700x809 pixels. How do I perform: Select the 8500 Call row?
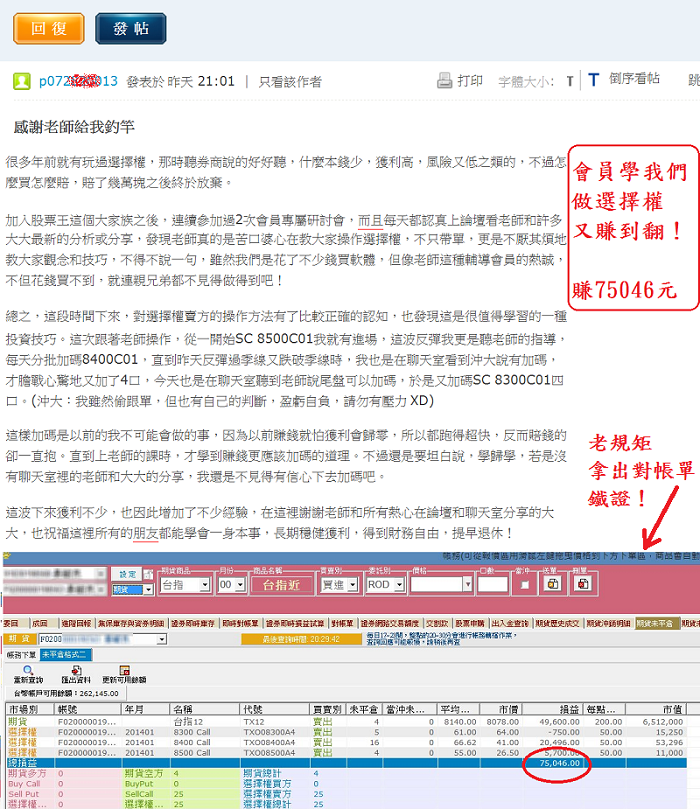click(346, 753)
